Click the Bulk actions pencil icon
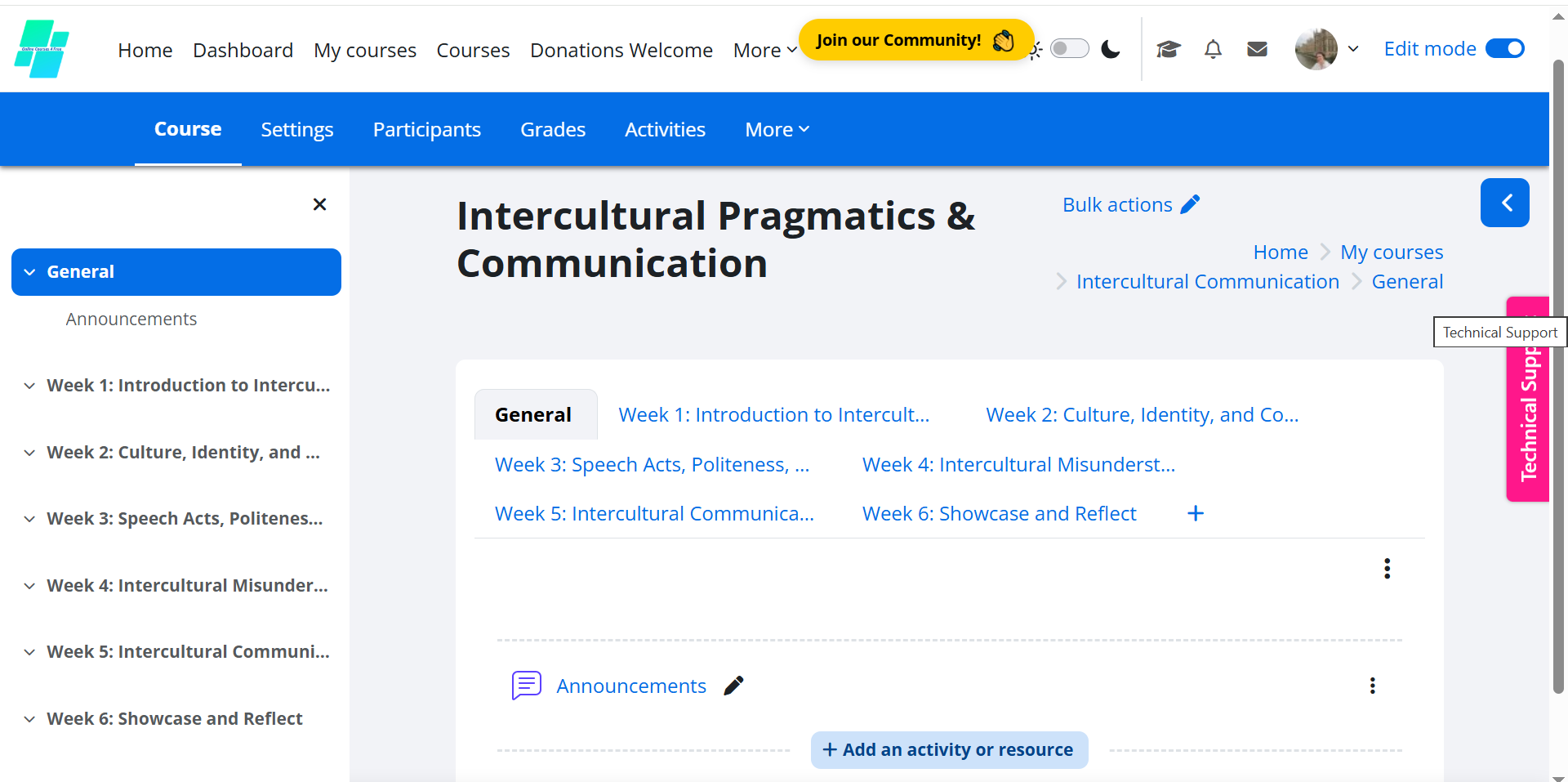The width and height of the screenshot is (1568, 782). [x=1191, y=204]
